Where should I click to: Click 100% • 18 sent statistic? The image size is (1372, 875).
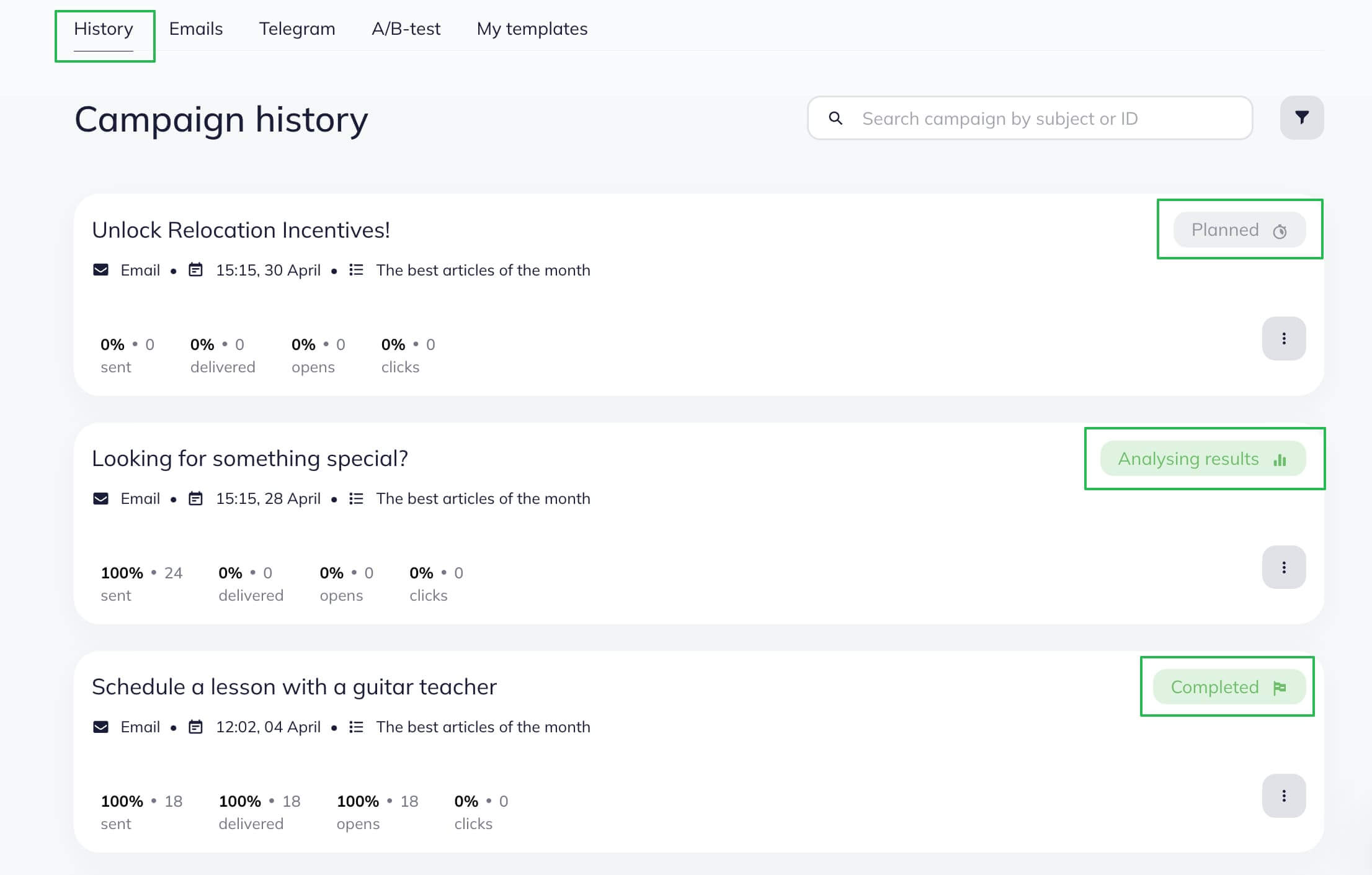[x=141, y=812]
